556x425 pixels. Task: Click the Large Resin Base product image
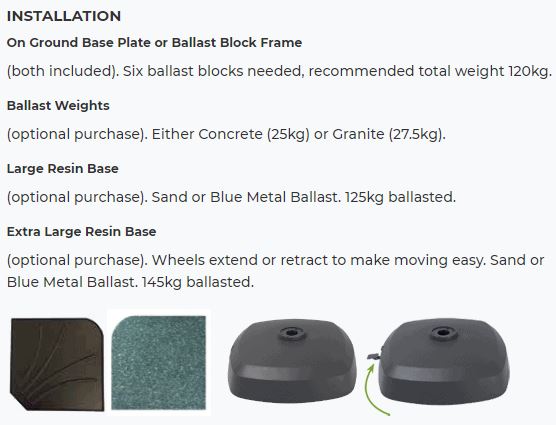pos(292,361)
